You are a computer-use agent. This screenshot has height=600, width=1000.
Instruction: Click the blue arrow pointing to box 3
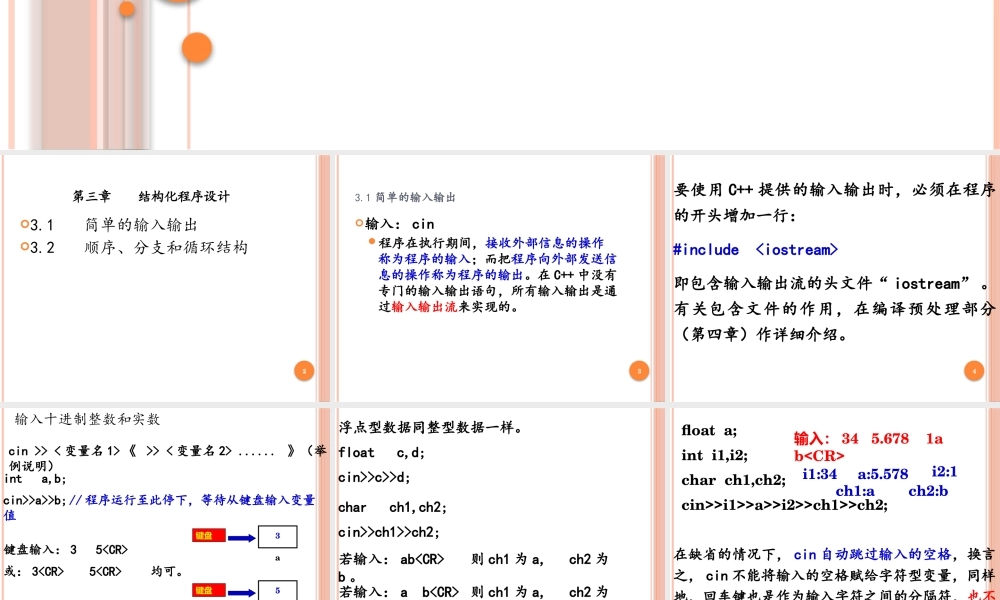pos(240,535)
